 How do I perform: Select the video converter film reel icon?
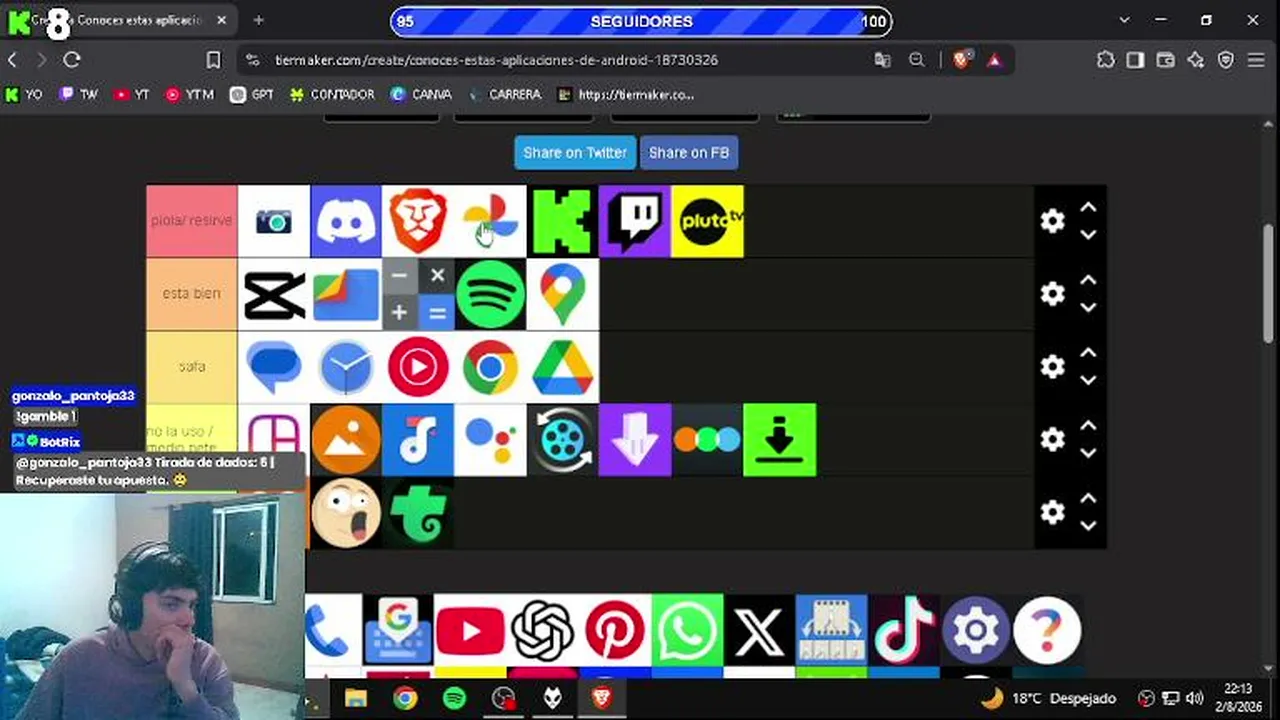tap(562, 440)
